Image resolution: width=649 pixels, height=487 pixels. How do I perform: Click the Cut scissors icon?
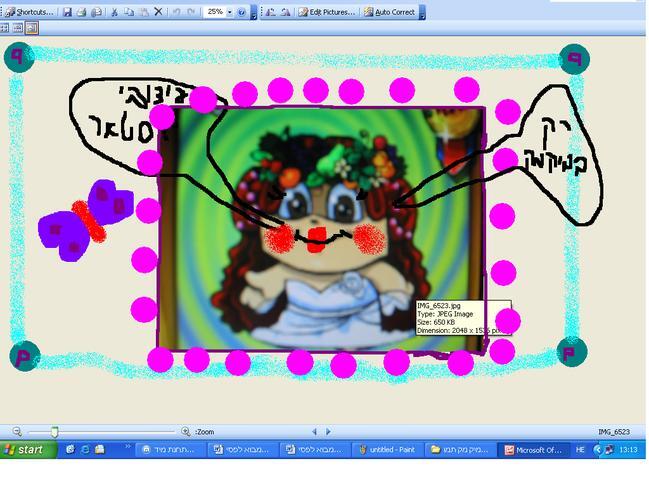pos(115,12)
